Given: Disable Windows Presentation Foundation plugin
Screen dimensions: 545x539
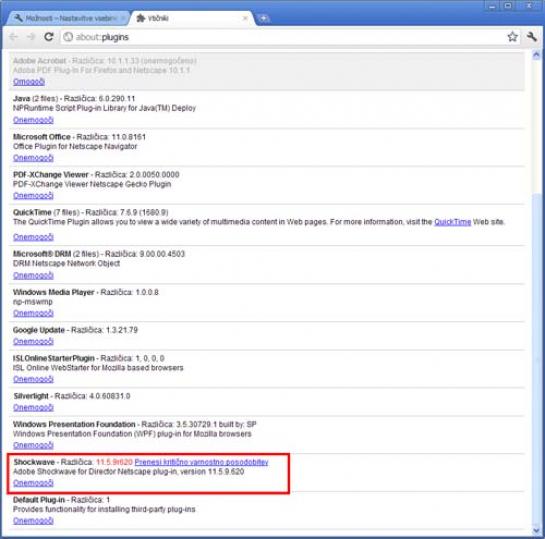Looking at the screenshot, I should tap(33, 445).
